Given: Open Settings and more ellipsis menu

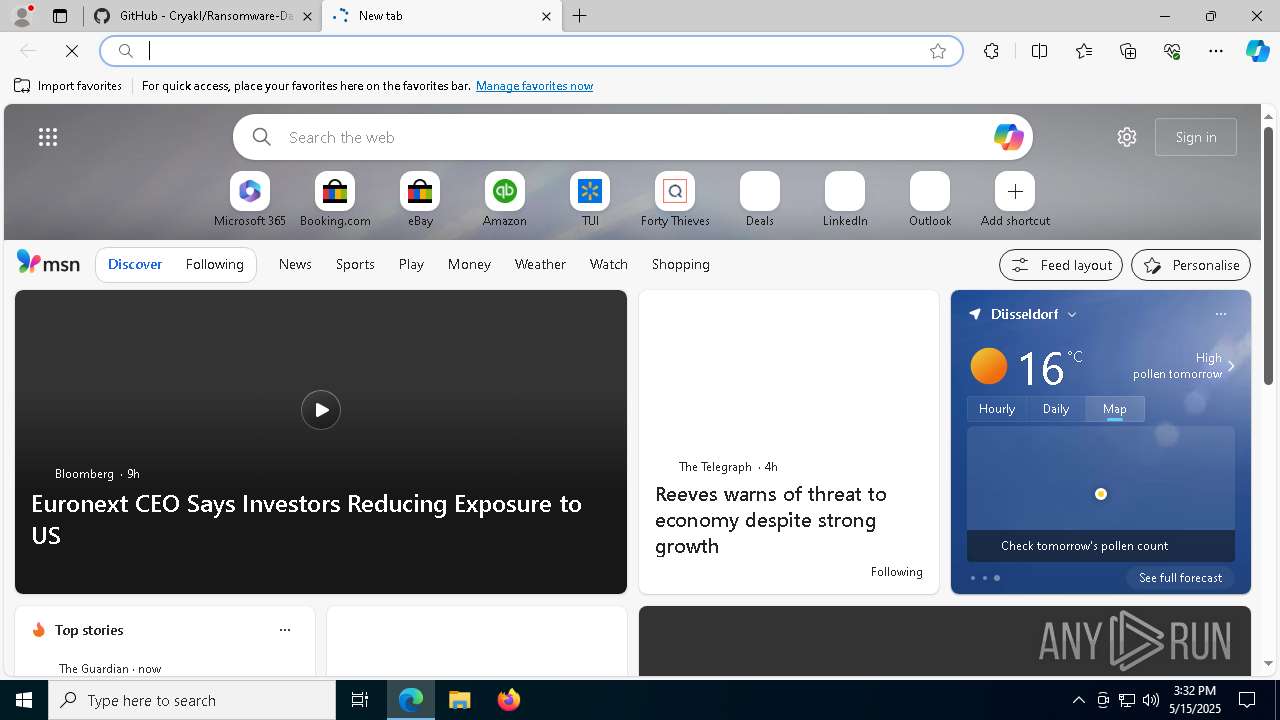Looking at the screenshot, I should (x=1216, y=51).
